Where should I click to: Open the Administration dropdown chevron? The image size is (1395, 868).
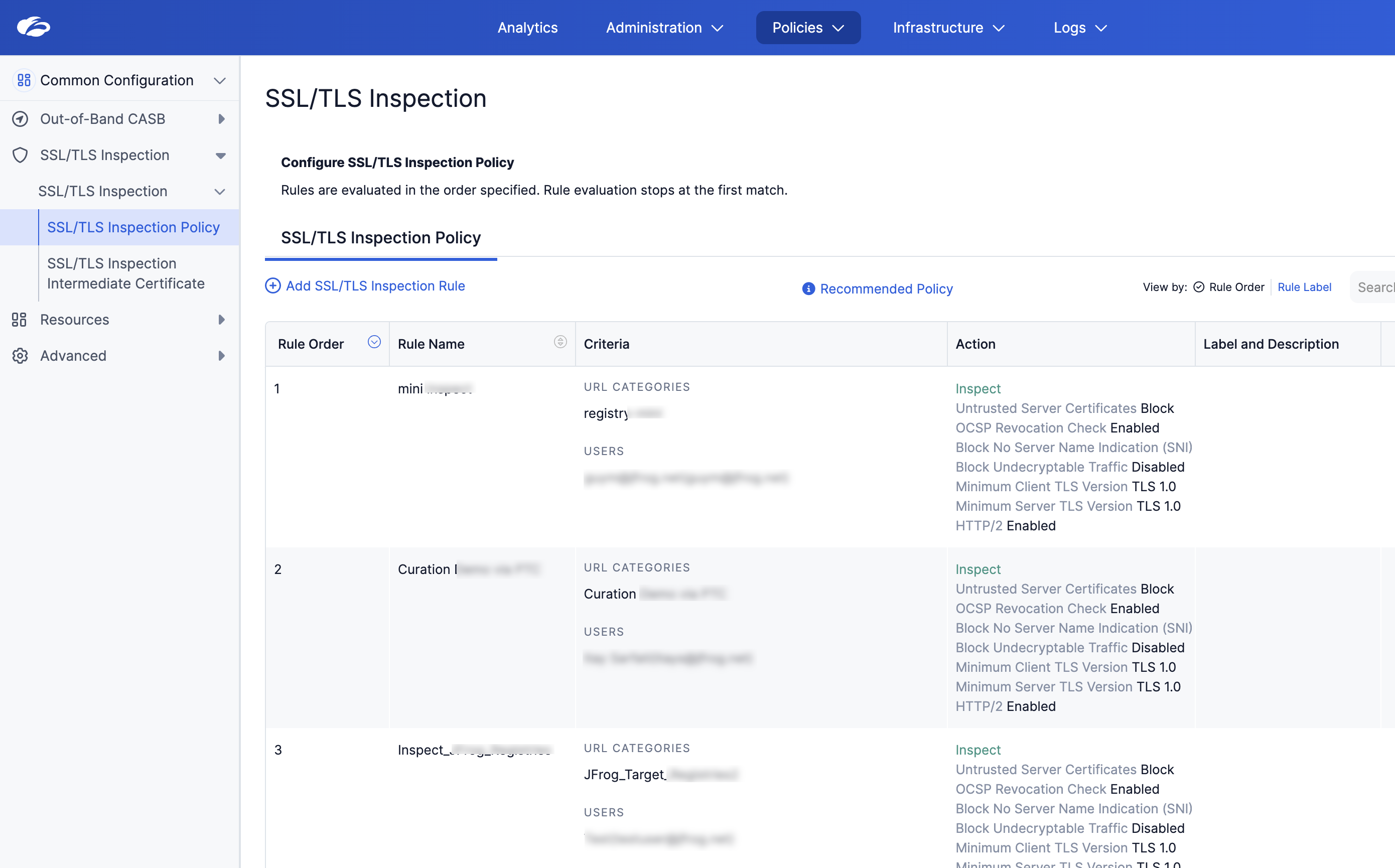(x=718, y=28)
